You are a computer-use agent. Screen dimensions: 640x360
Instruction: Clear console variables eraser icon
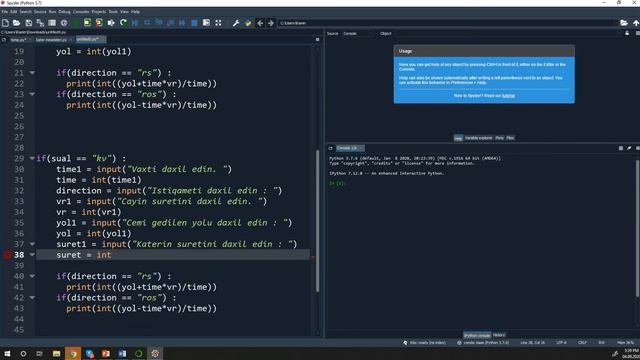pos(629,148)
